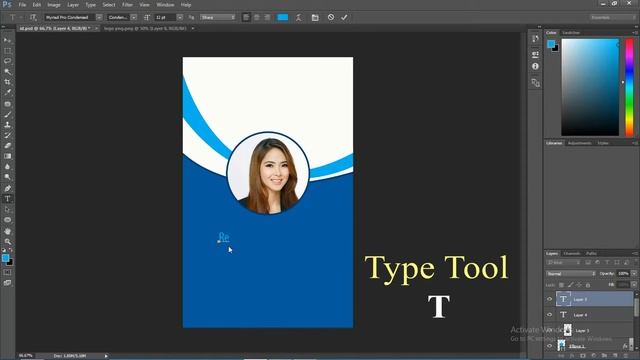The width and height of the screenshot is (640, 360).
Task: Open the font family dropdown
Action: [x=99, y=17]
